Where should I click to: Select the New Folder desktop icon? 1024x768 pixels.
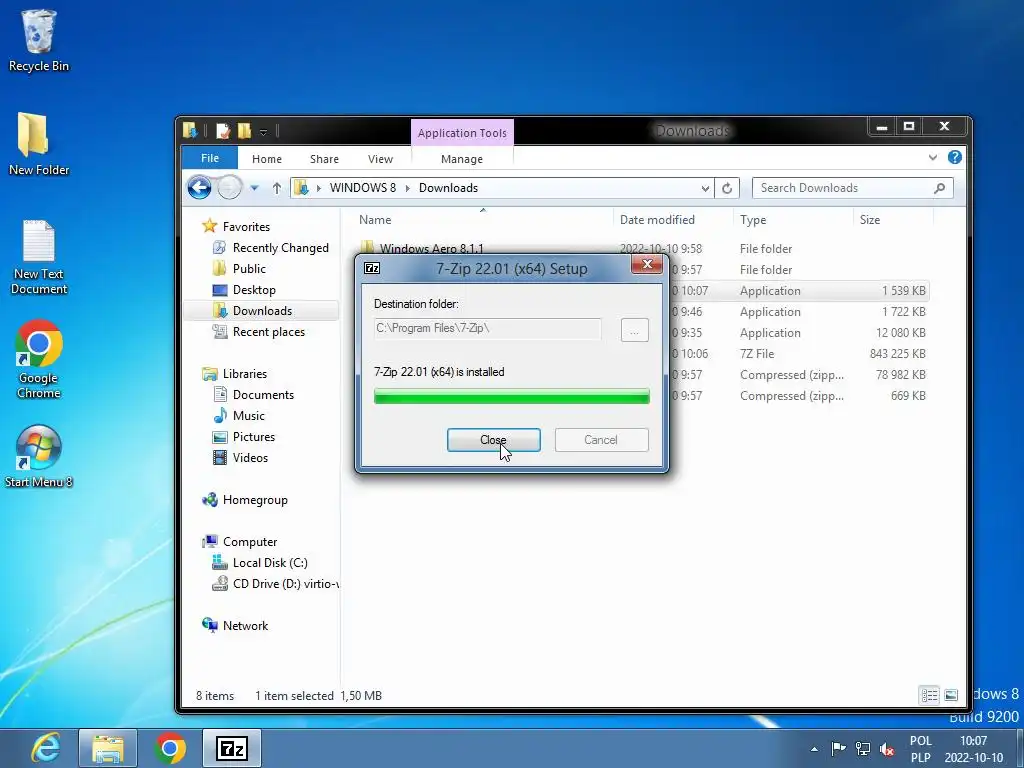click(39, 144)
